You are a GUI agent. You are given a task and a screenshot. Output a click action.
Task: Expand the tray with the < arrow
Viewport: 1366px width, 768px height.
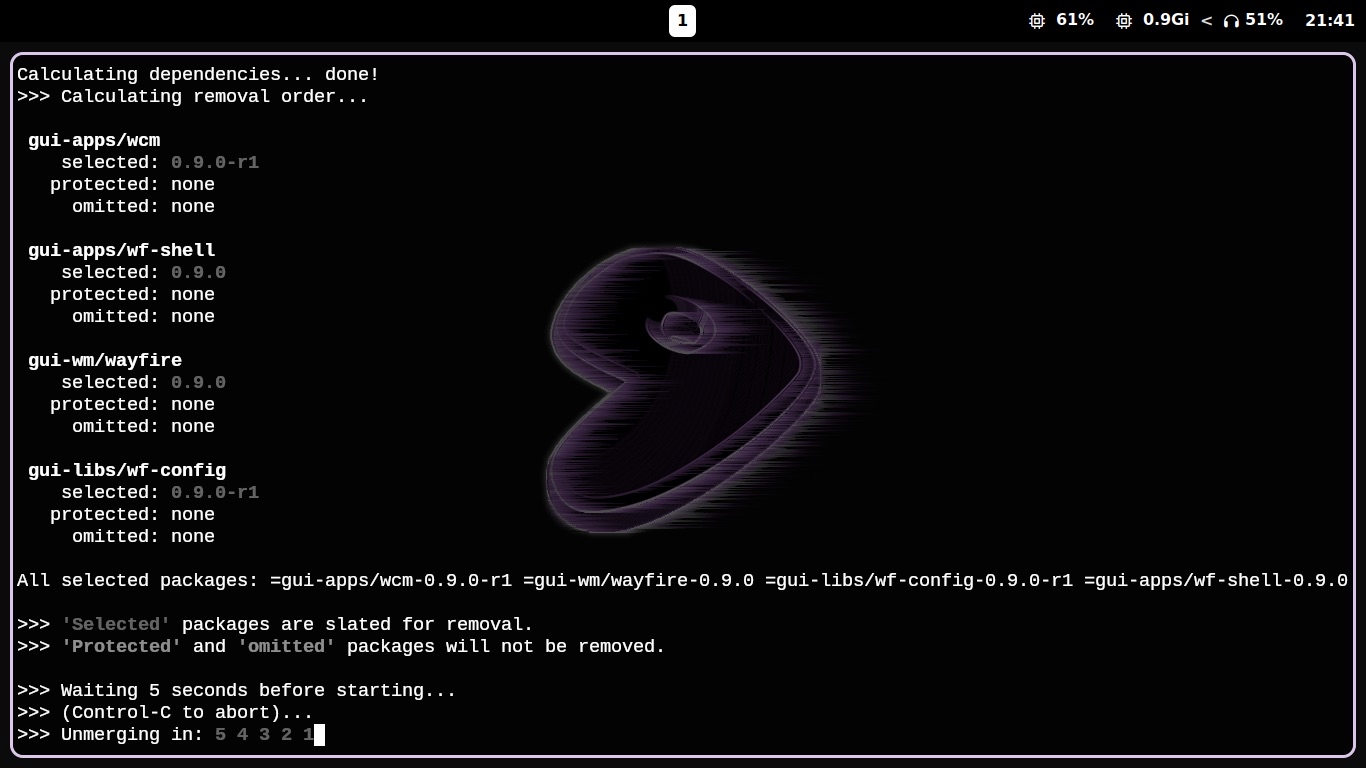pos(1206,21)
